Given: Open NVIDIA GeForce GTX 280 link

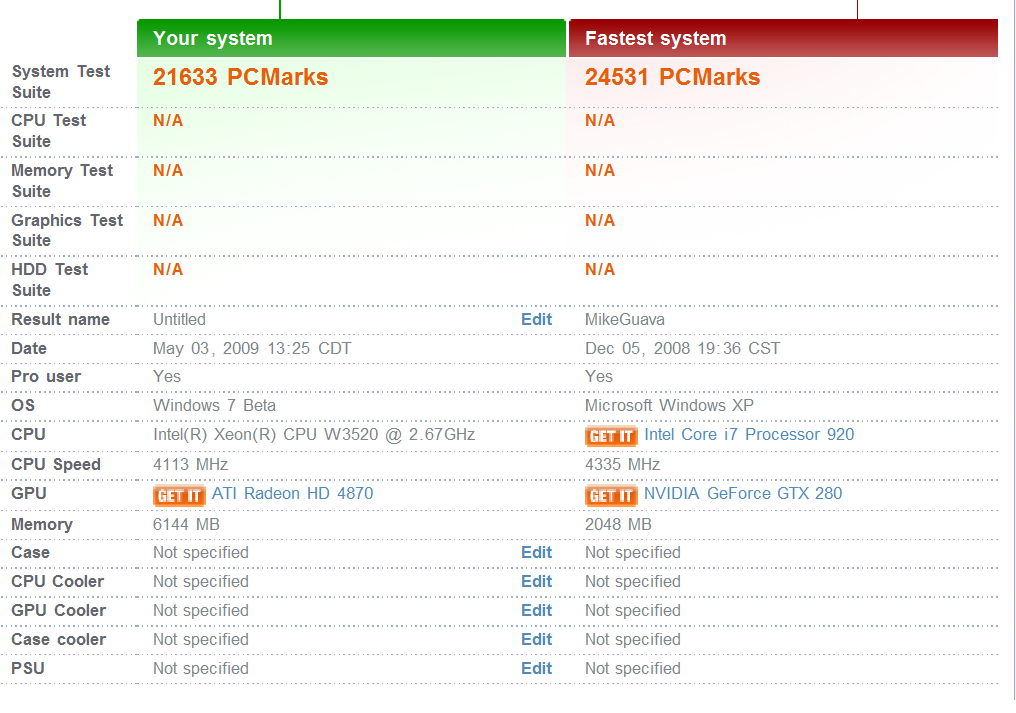Looking at the screenshot, I should pyautogui.click(x=743, y=493).
